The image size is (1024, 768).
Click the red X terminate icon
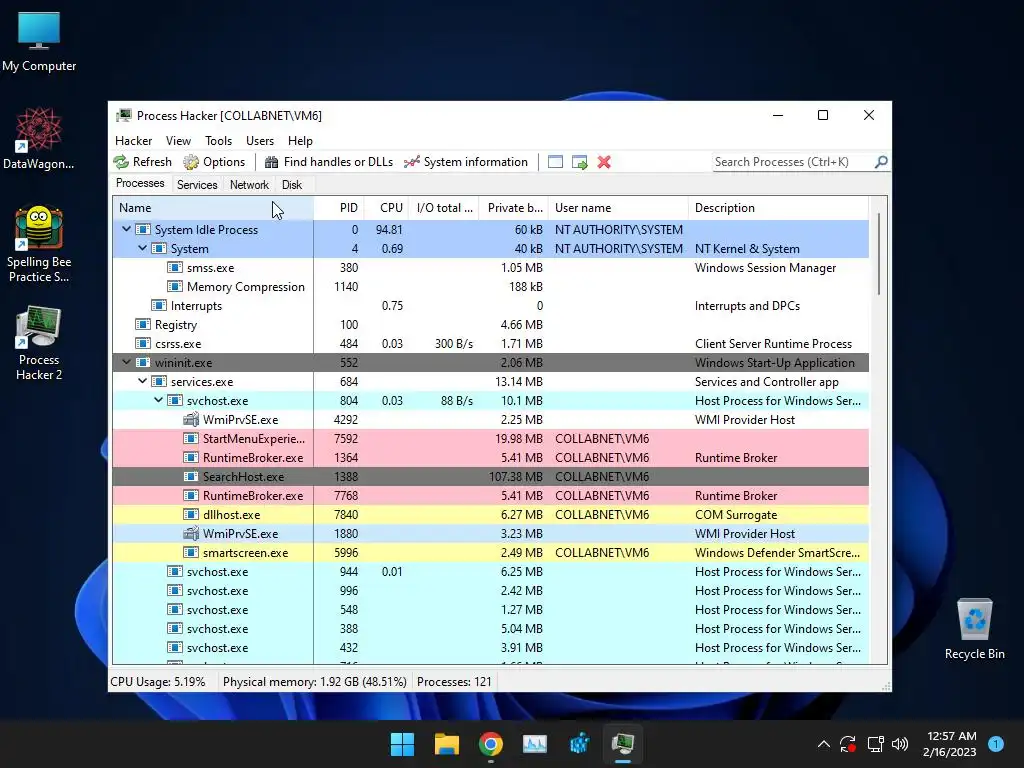[x=604, y=162]
